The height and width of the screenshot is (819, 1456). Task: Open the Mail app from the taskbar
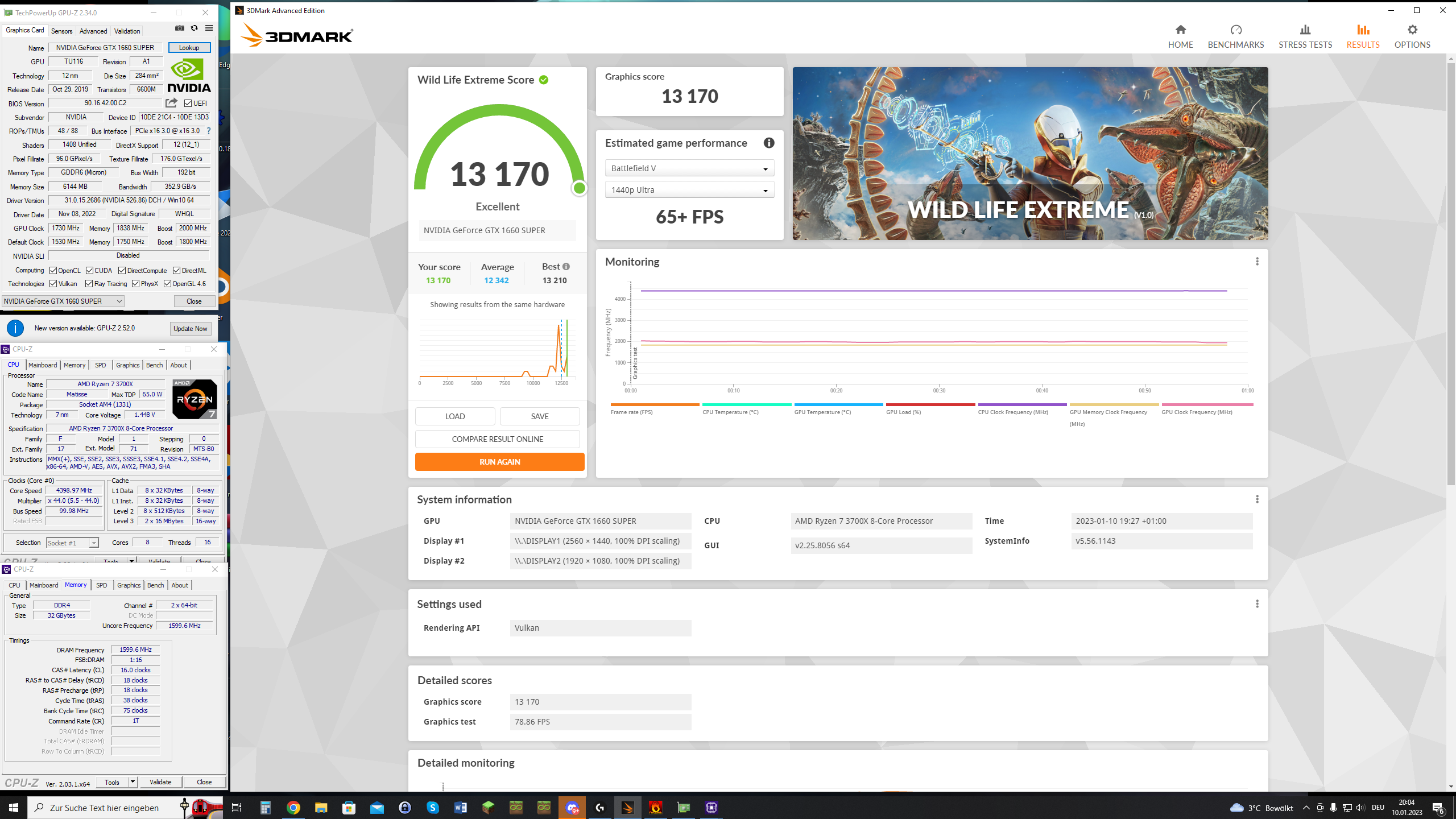[x=377, y=808]
